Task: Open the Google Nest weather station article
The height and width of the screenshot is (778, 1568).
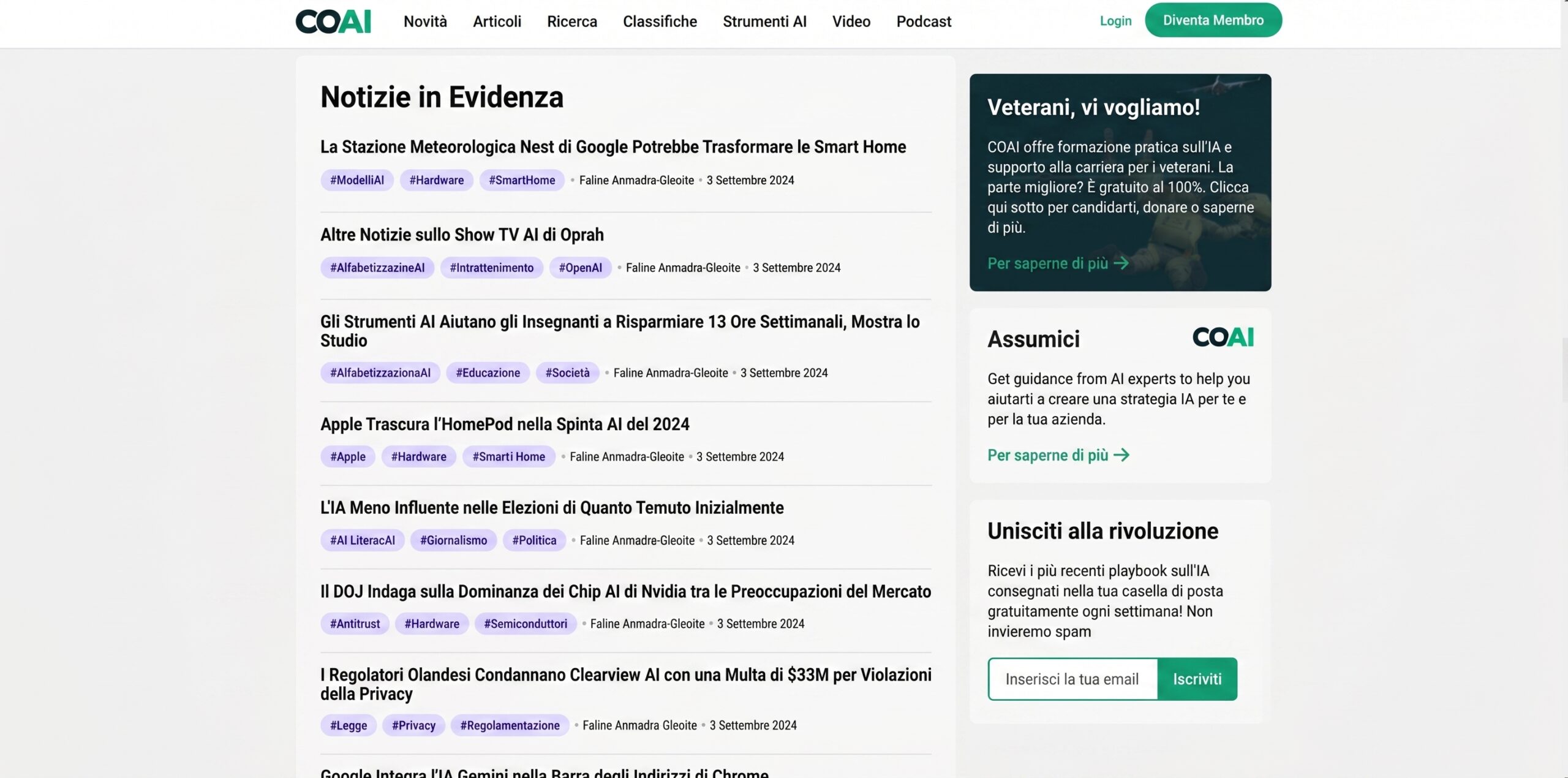Action: (x=613, y=147)
